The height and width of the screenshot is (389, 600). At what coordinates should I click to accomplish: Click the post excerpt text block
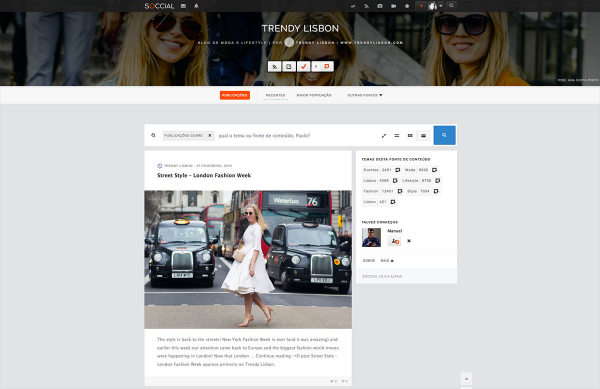point(248,352)
